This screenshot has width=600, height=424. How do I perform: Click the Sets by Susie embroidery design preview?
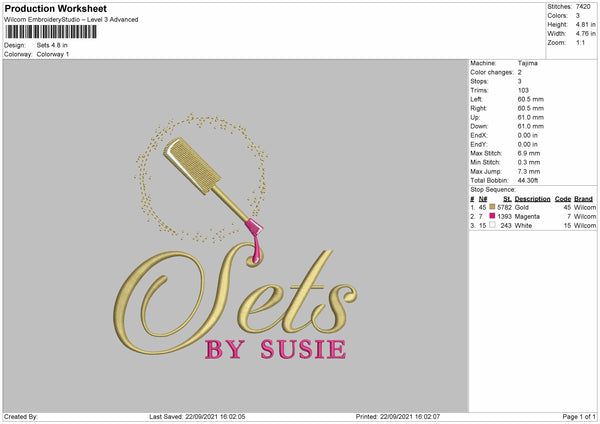click(x=236, y=236)
